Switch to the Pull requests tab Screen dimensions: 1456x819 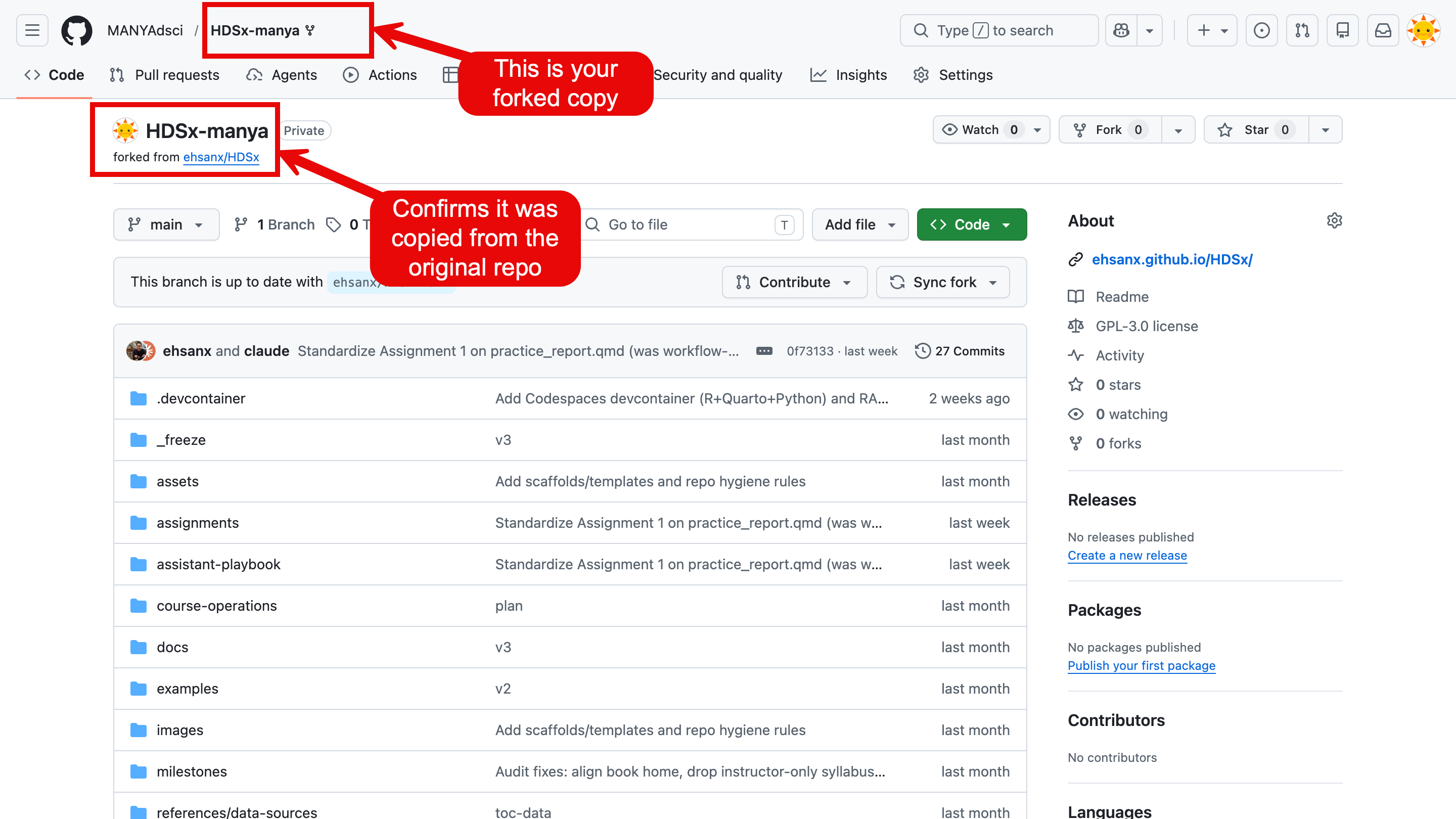tap(164, 75)
